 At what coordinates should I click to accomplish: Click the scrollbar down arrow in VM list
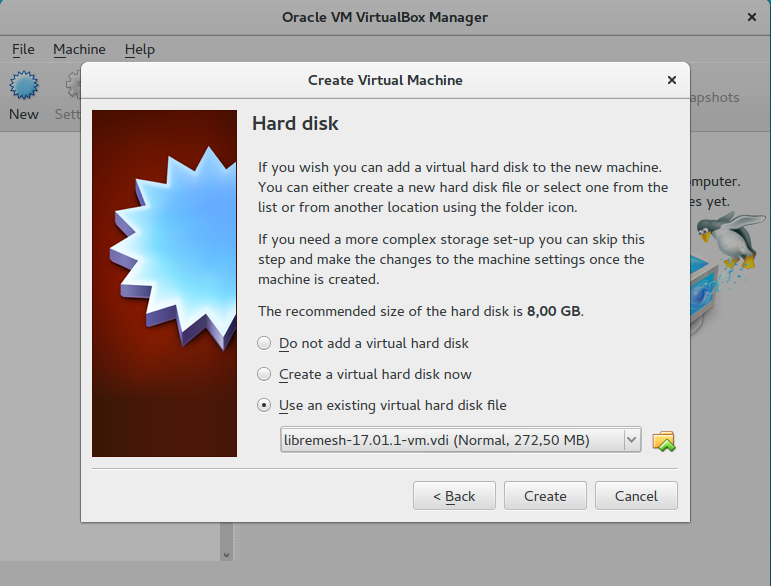(226, 555)
